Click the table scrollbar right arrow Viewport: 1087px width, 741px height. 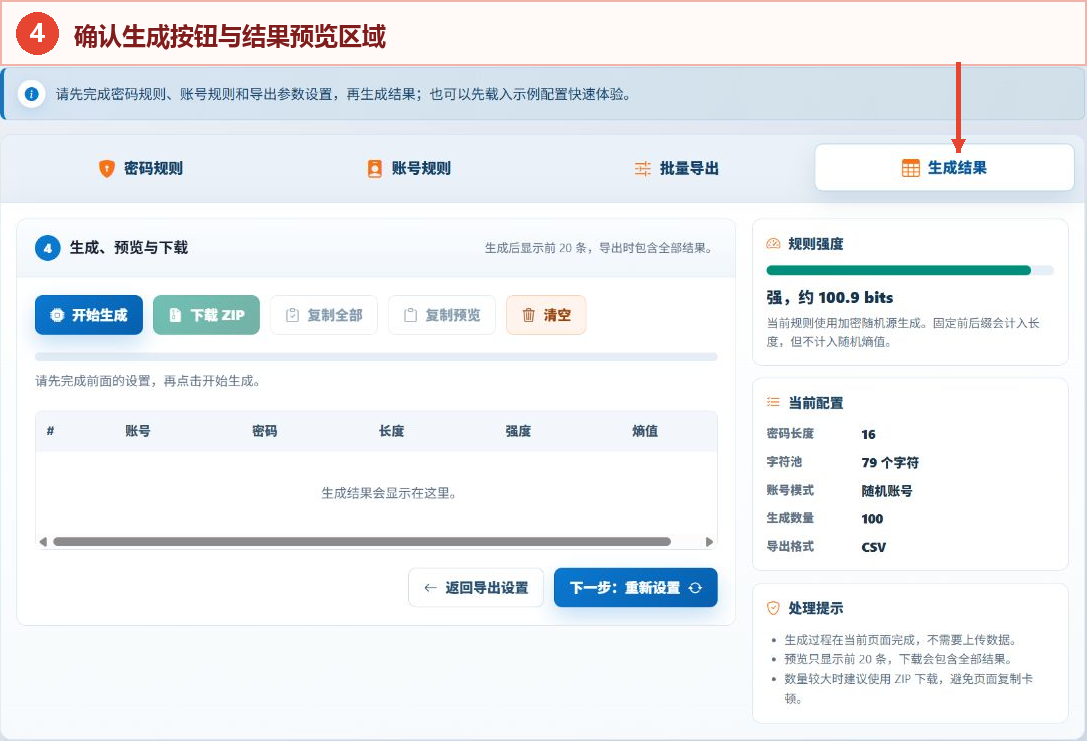pos(709,541)
